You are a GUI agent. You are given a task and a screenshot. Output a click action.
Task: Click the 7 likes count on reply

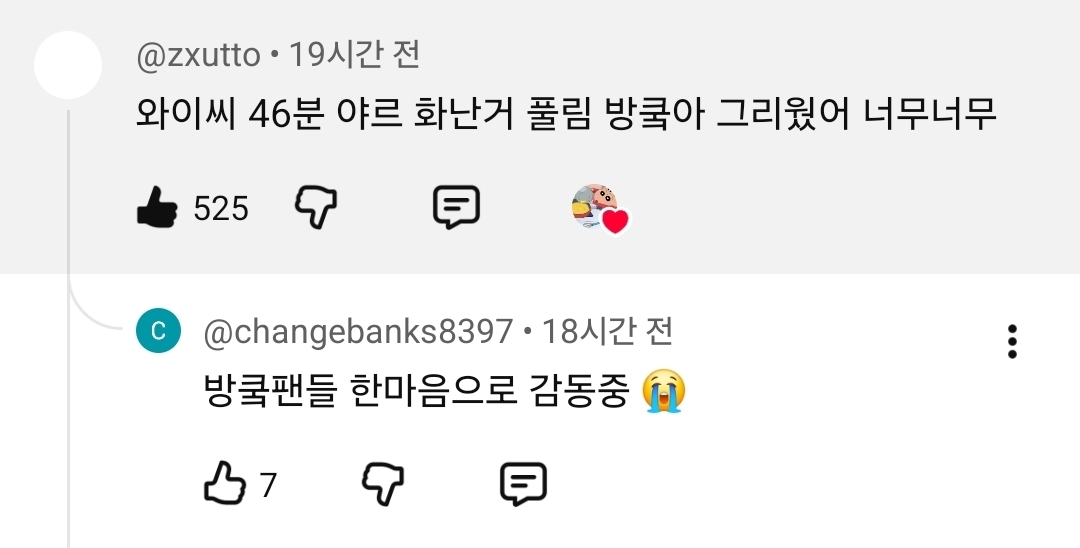[x=269, y=485]
